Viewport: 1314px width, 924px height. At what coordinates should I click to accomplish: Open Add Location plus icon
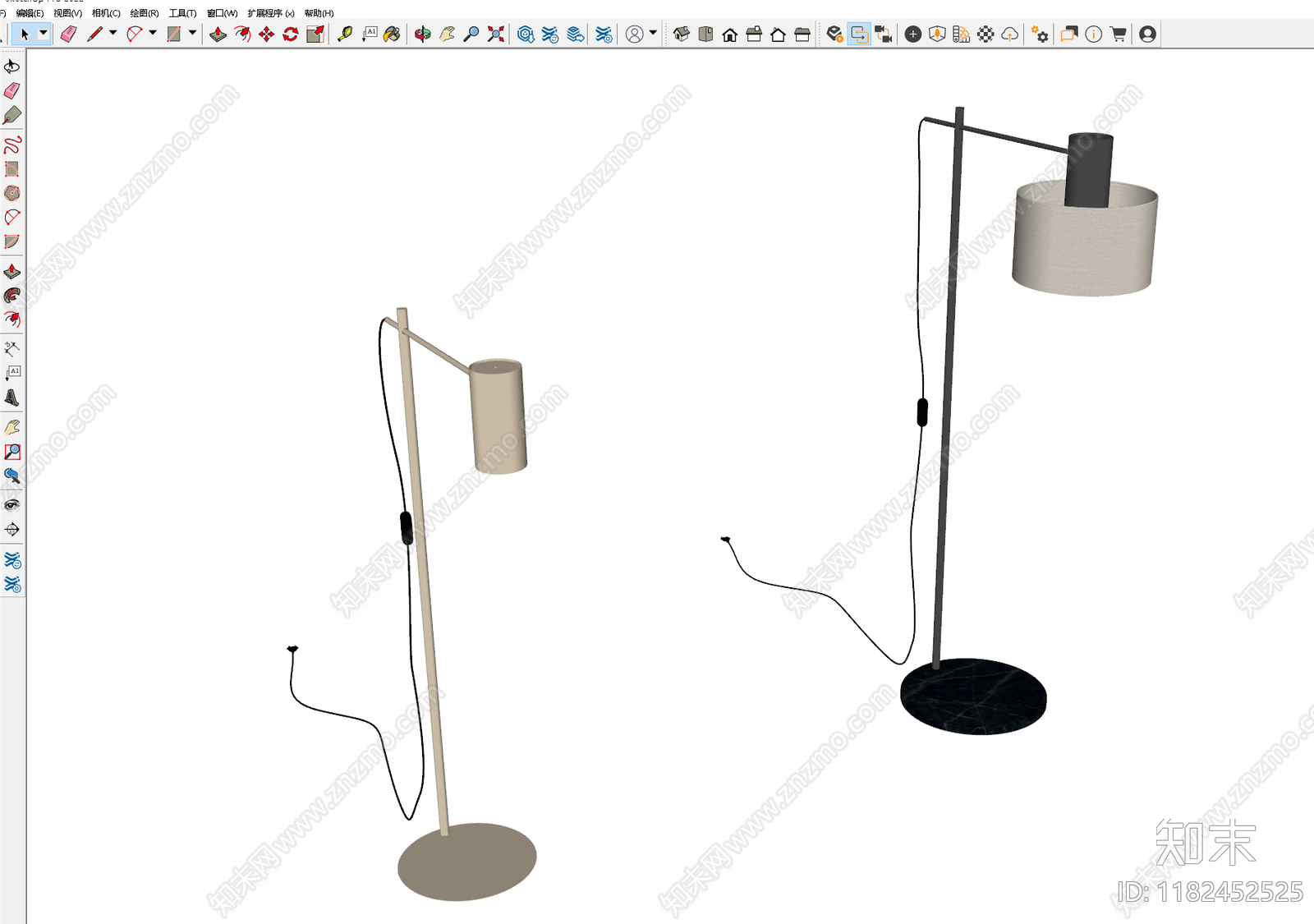(x=912, y=34)
